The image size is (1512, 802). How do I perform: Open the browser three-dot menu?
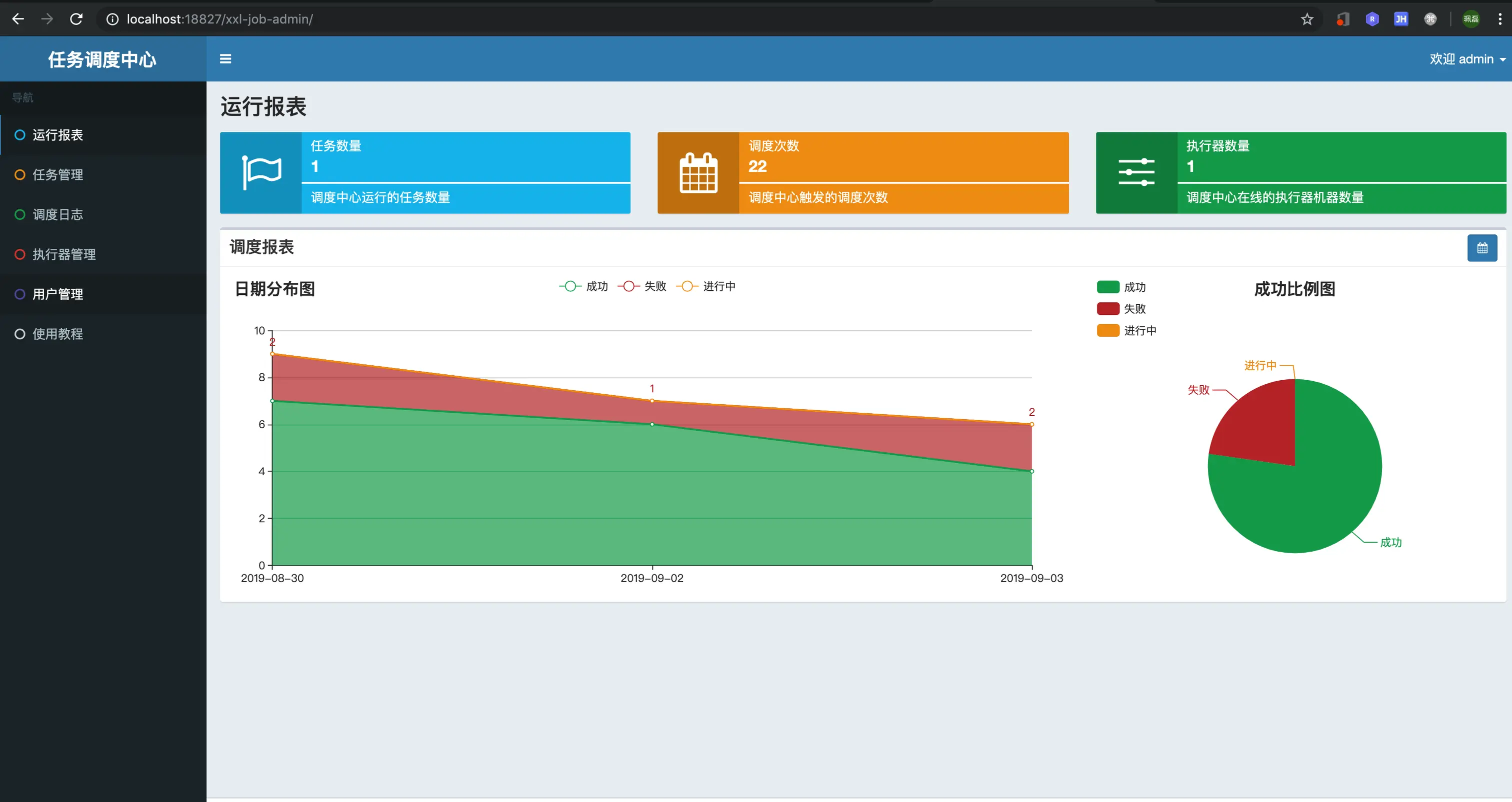1499,19
